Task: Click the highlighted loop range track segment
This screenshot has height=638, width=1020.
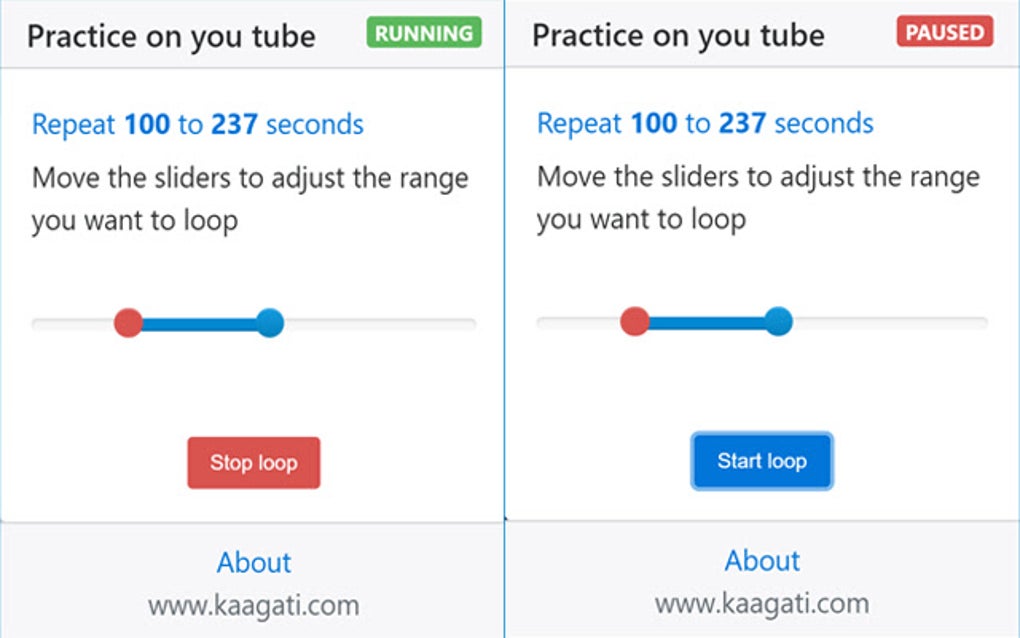Action: tap(198, 322)
